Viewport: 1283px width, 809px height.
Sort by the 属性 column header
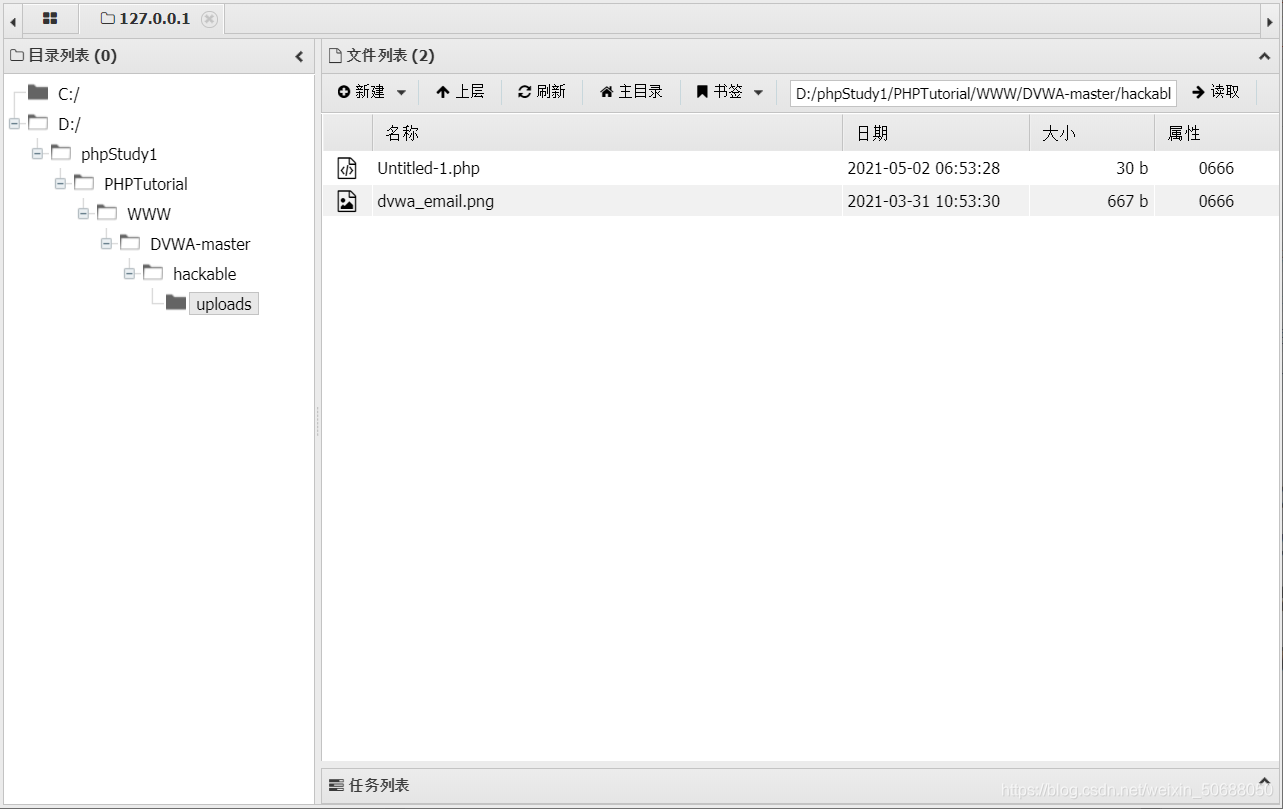pyautogui.click(x=1216, y=133)
